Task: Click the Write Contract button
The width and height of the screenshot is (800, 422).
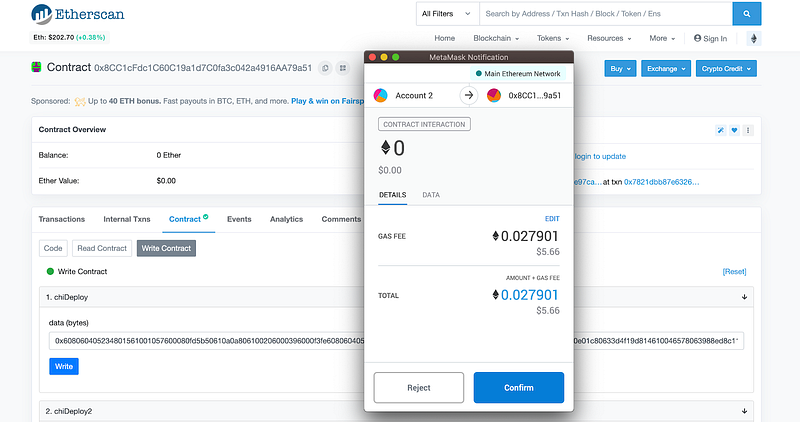Action: (166, 249)
